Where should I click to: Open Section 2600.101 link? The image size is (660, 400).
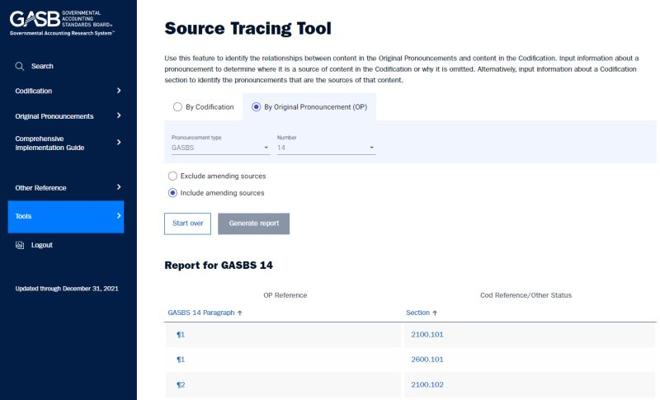click(x=427, y=359)
